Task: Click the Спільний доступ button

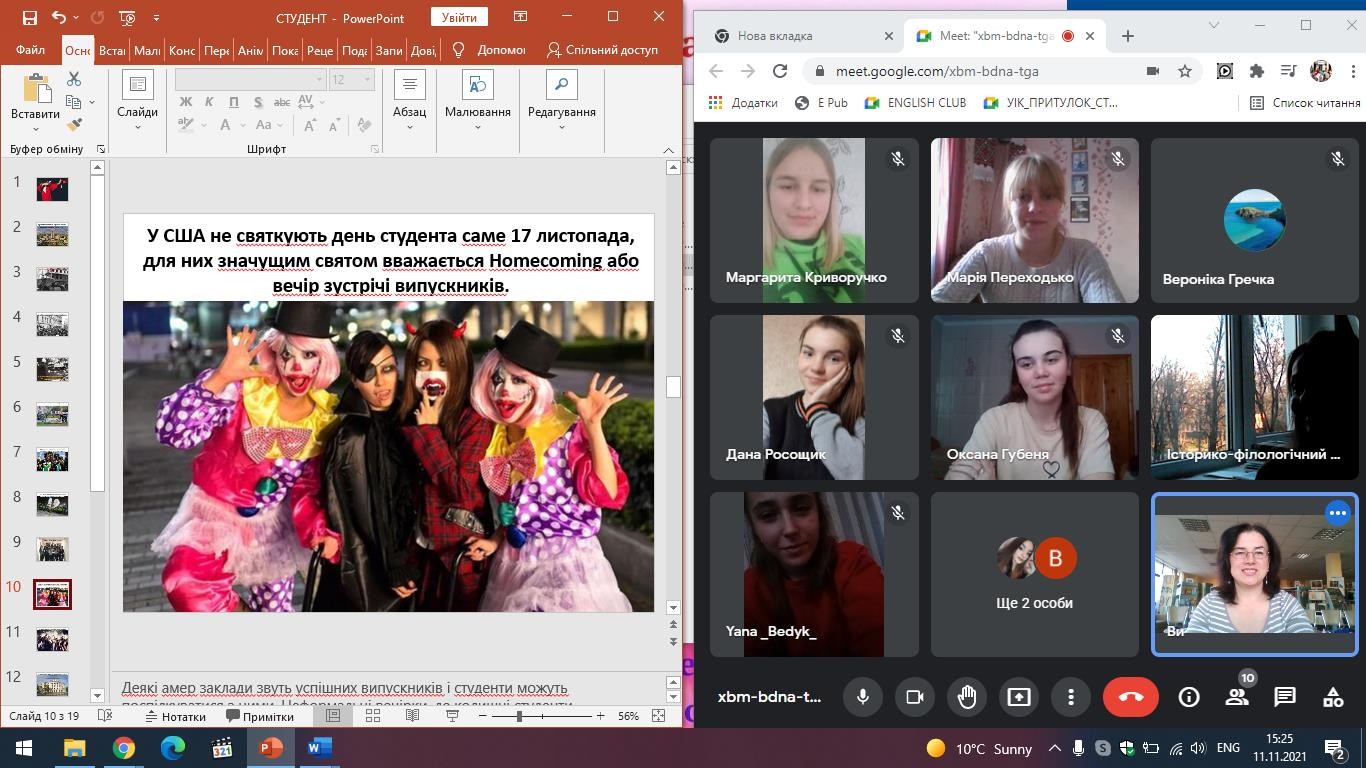Action: (x=602, y=50)
